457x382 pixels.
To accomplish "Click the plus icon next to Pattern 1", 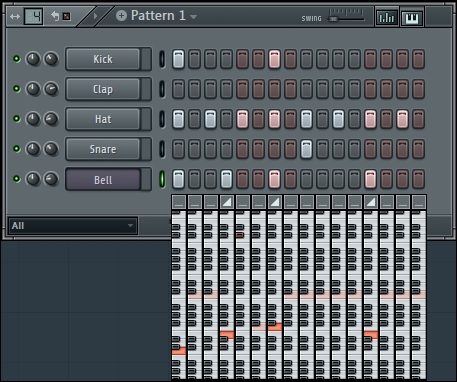I will click(121, 15).
